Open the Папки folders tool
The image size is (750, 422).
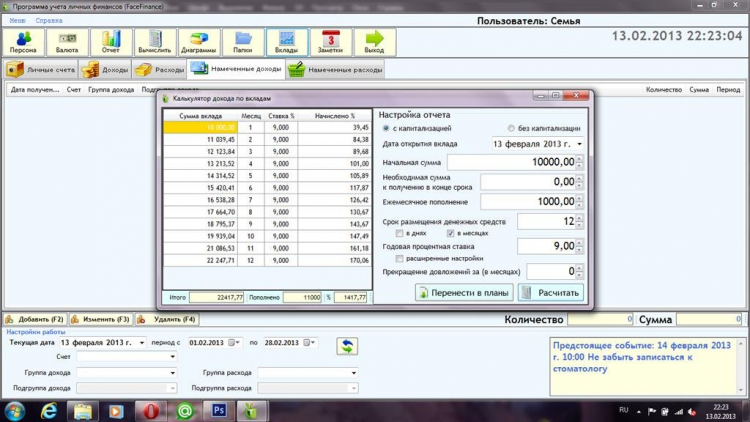coord(243,42)
